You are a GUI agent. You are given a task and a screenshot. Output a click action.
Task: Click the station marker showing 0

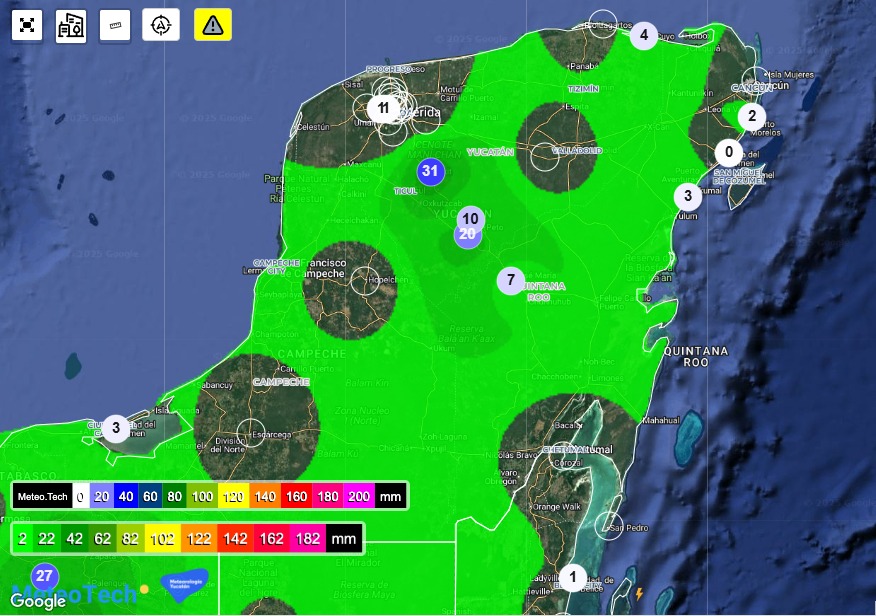click(x=729, y=152)
